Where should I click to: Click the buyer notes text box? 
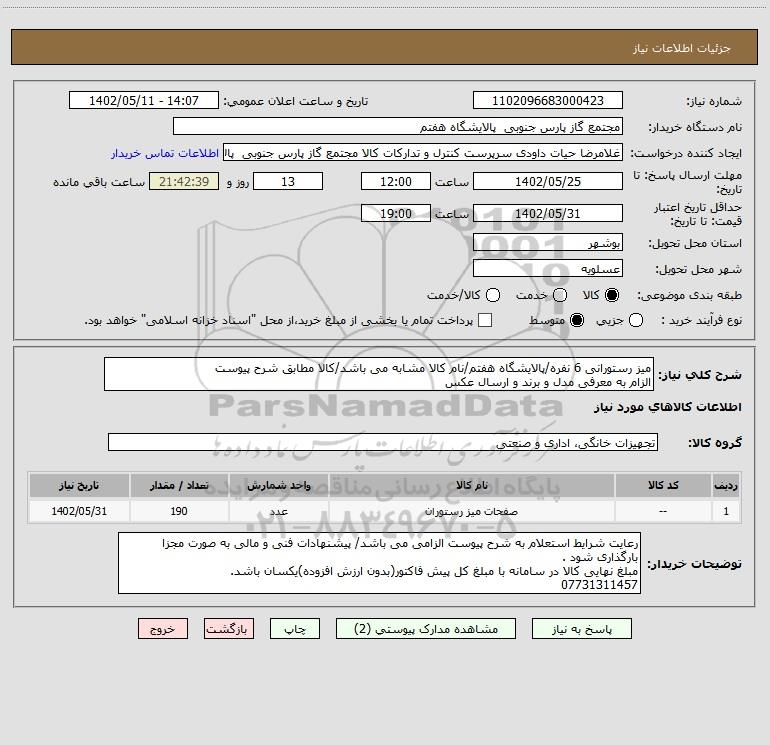coord(379,563)
